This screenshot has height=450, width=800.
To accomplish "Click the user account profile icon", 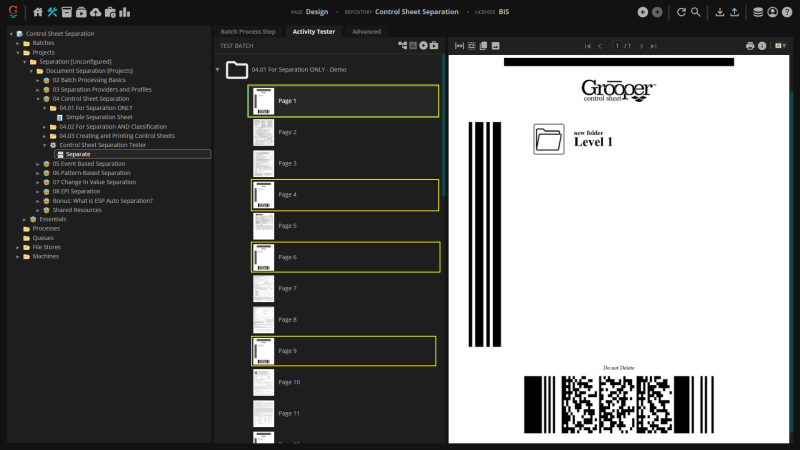I will click(772, 12).
